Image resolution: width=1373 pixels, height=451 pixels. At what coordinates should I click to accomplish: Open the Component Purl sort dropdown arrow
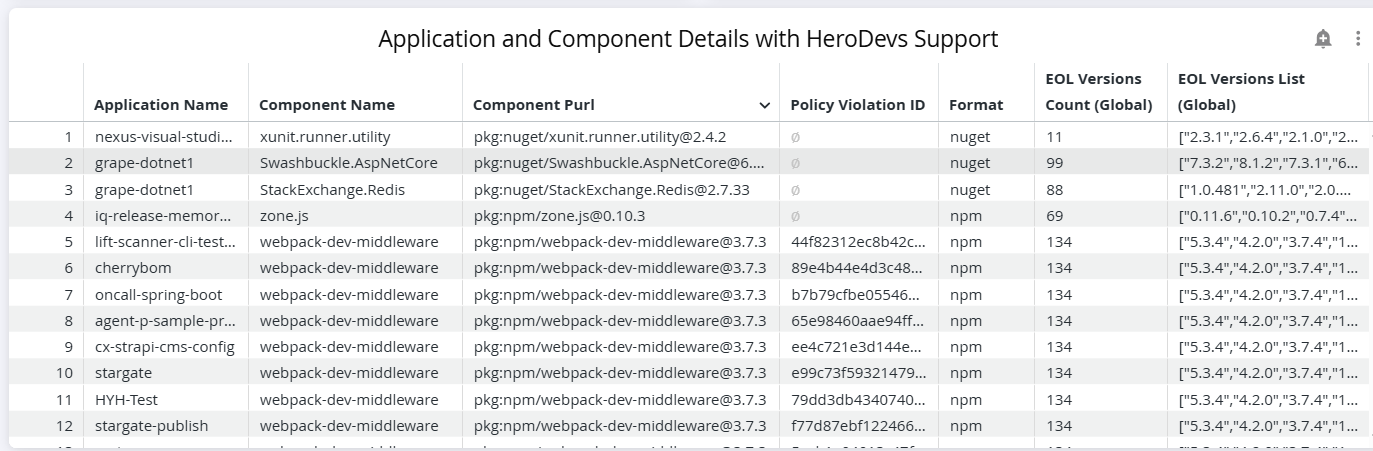pyautogui.click(x=765, y=105)
